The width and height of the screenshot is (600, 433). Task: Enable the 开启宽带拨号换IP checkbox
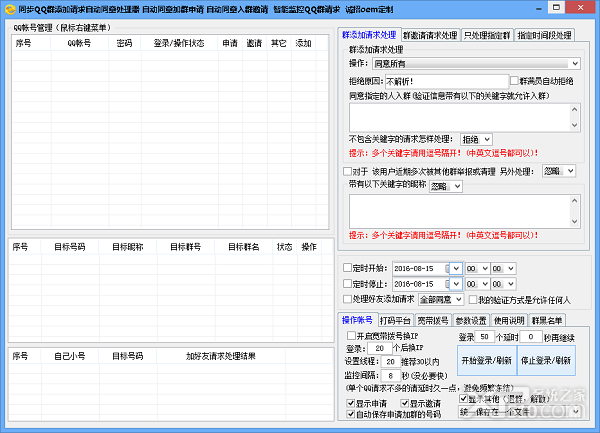351,335
